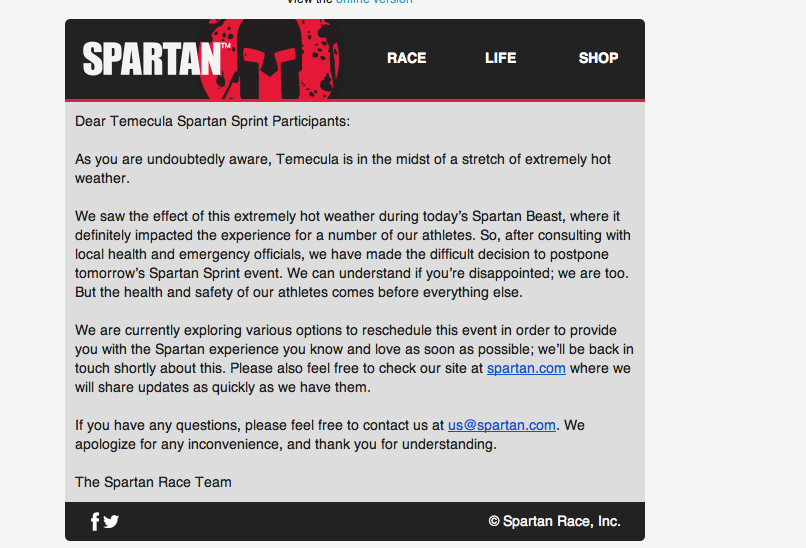This screenshot has width=806, height=548.
Task: Open the Spartan Twitter bird icon
Action: 111,521
